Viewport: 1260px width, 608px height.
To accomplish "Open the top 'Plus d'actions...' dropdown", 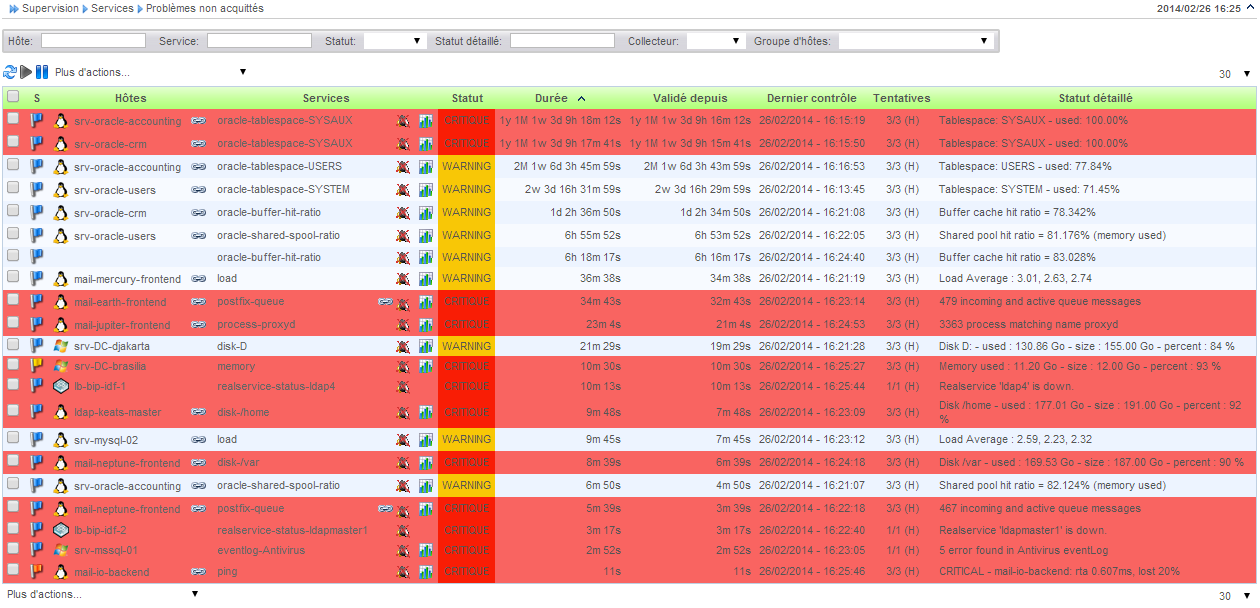I will point(150,72).
